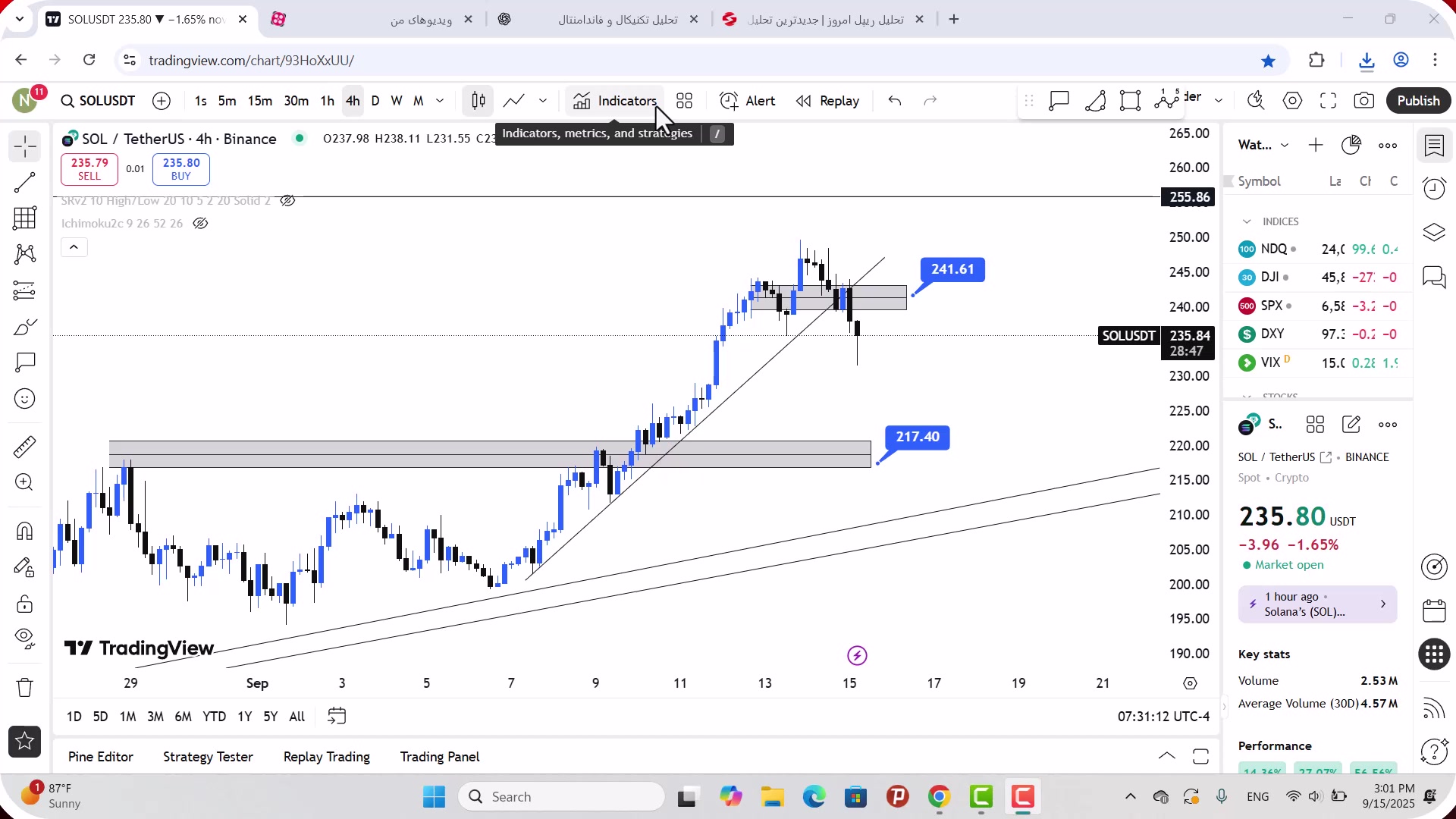Toggle lock all drawings
This screenshot has width=1456, height=819.
coord(25,604)
